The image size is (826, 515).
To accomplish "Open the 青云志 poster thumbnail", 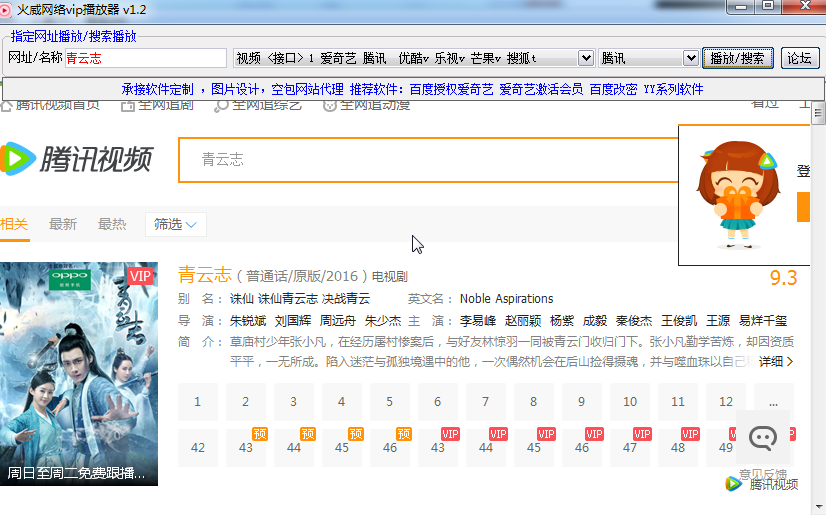I will 79,374.
